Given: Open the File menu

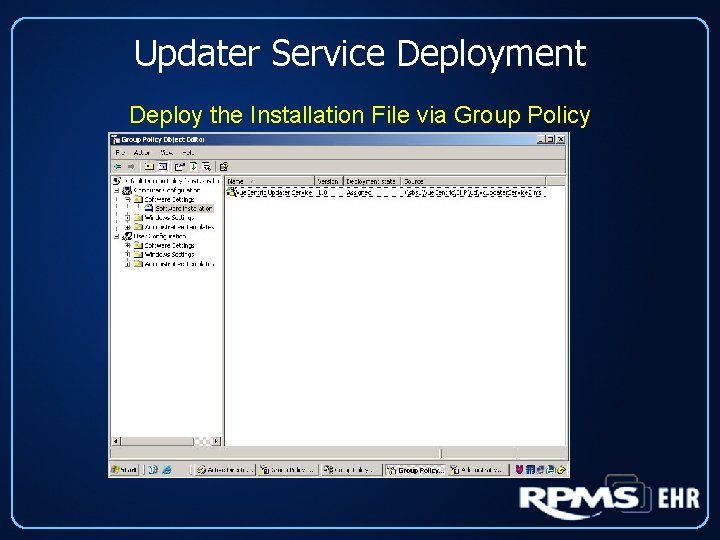Looking at the screenshot, I should tap(120, 152).
